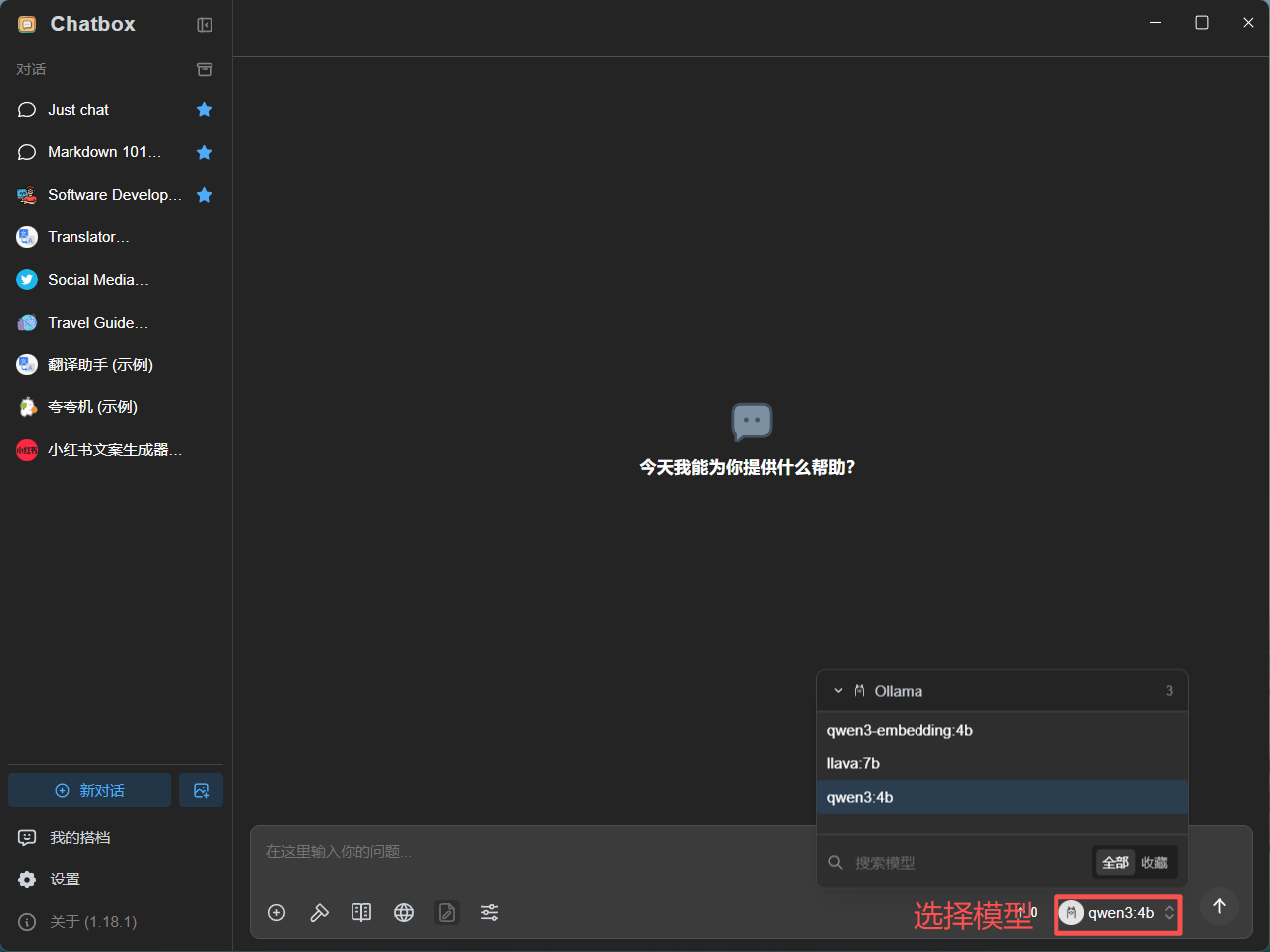Open the 翻译助手 (示例) conversation
Image resolution: width=1270 pixels, height=952 pixels.
tap(115, 365)
